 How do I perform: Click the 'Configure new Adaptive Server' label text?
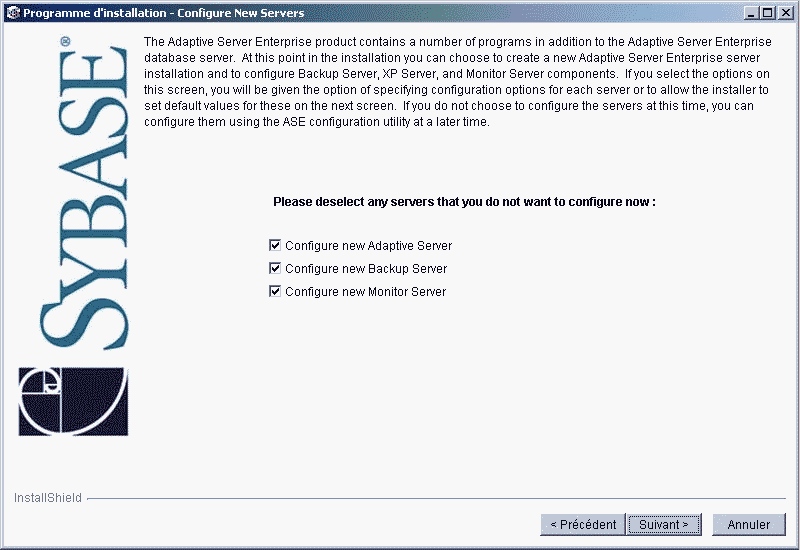[x=368, y=246]
